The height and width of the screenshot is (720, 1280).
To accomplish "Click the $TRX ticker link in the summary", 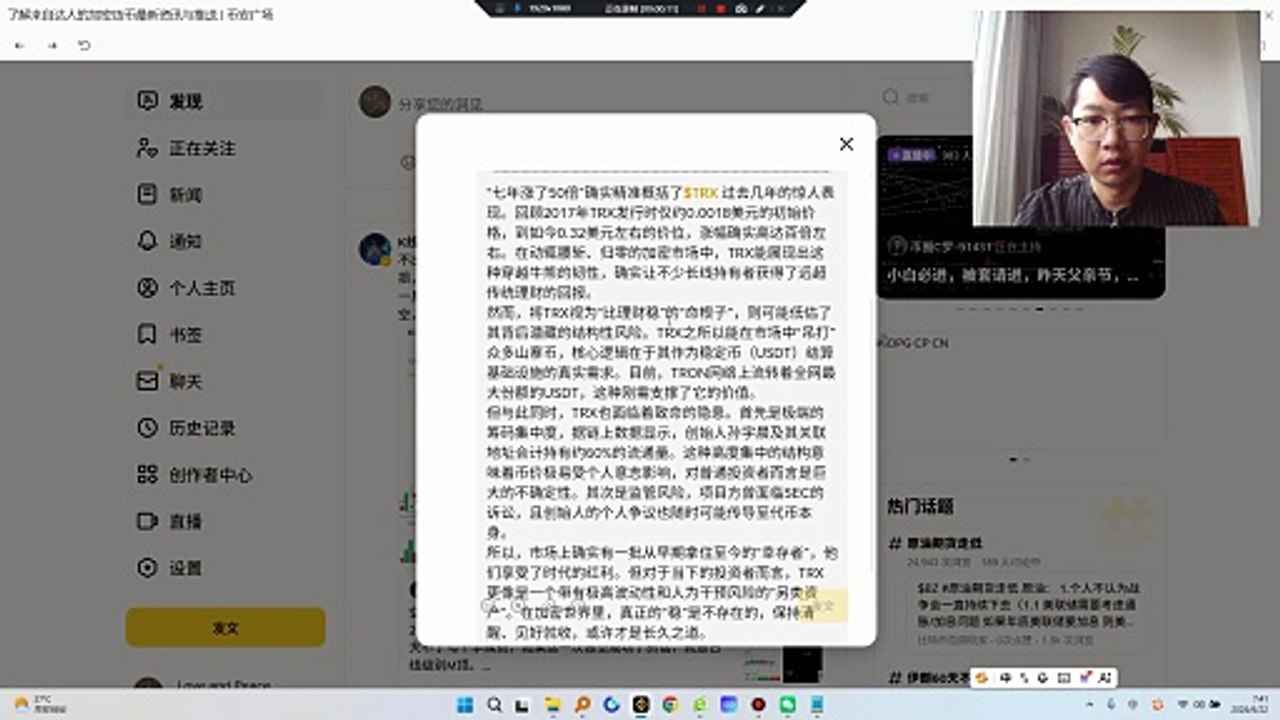I will 701,191.
